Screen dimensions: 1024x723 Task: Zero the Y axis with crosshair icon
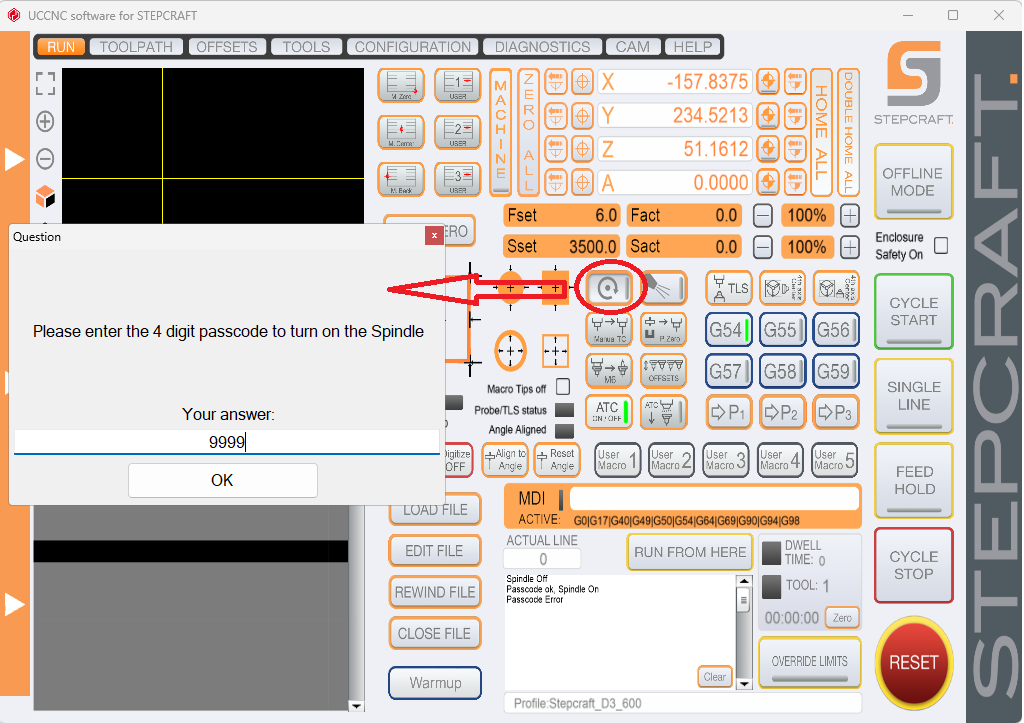582,116
